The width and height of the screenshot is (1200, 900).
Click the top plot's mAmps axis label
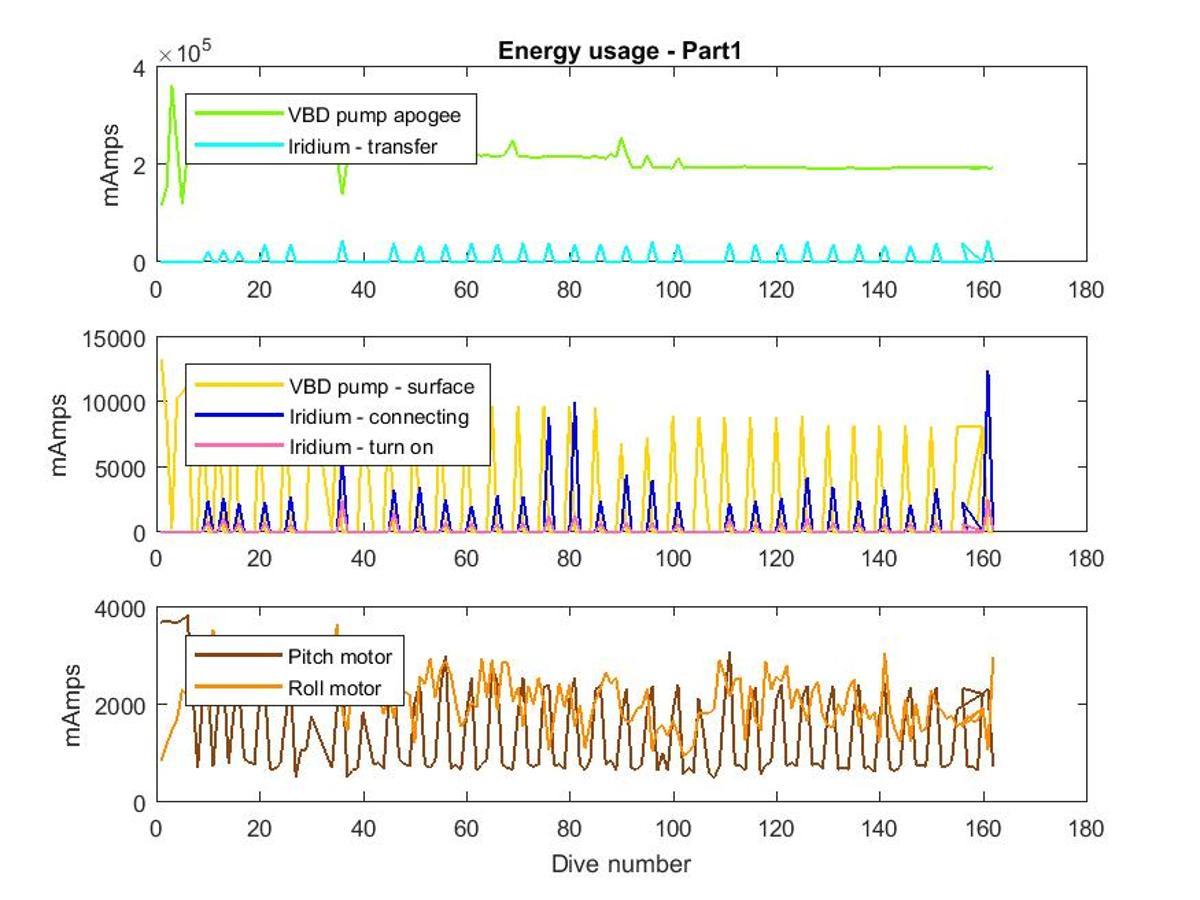tap(111, 164)
